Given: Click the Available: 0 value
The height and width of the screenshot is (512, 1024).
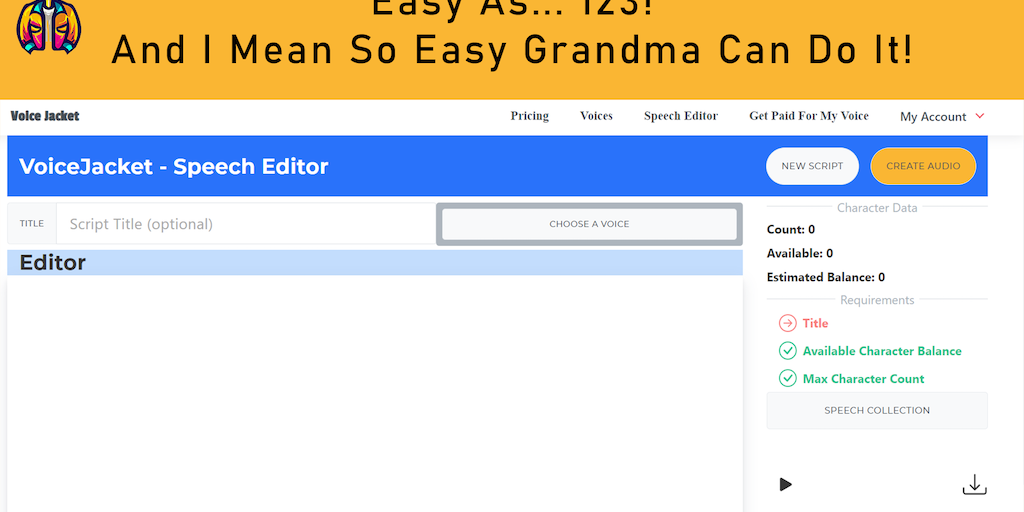Looking at the screenshot, I should pos(800,253).
